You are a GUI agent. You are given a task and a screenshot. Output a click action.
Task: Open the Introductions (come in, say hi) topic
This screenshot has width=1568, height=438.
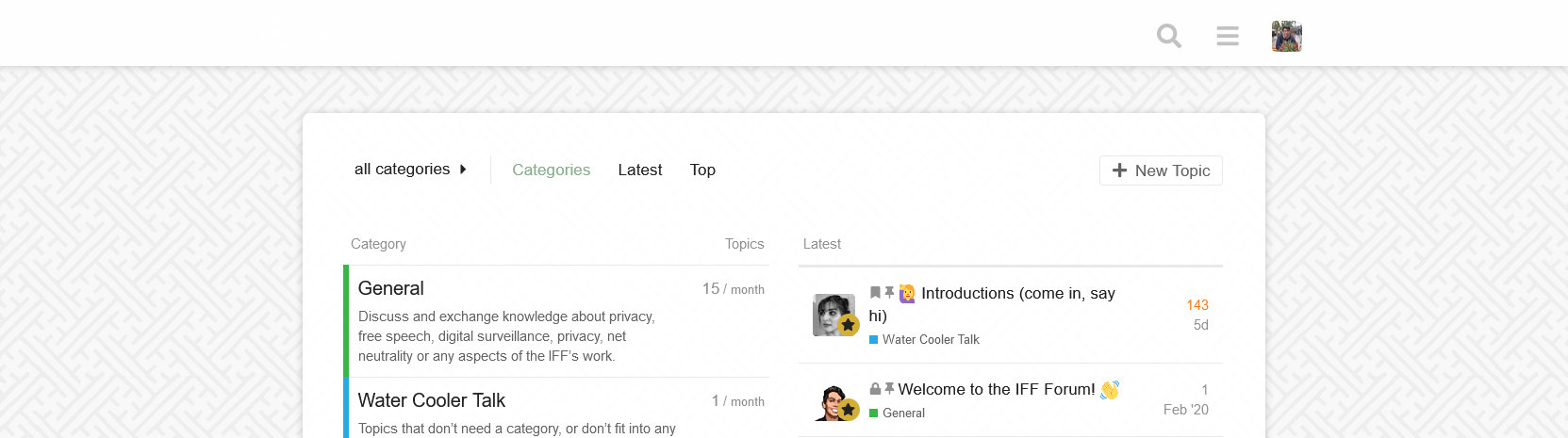tap(1017, 294)
